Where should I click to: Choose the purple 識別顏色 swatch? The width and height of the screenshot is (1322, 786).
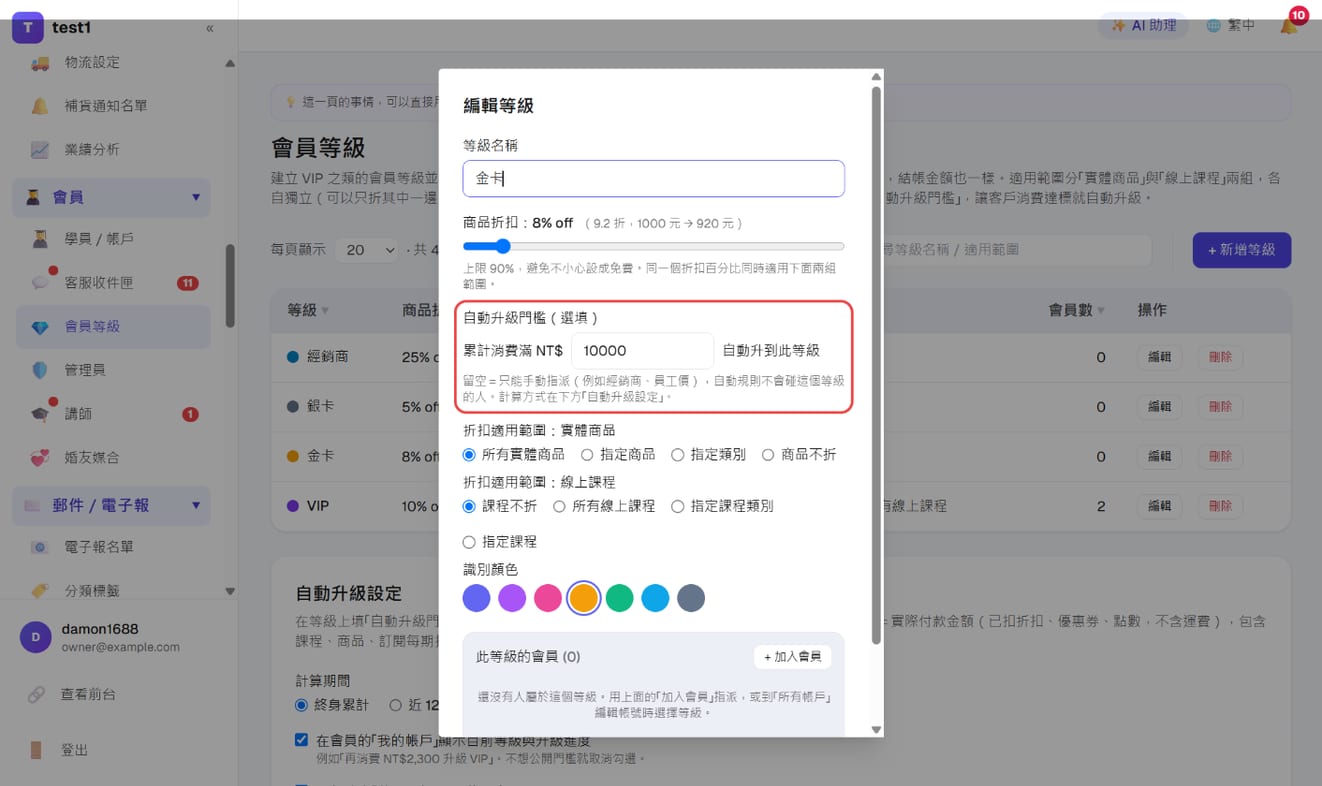point(512,598)
